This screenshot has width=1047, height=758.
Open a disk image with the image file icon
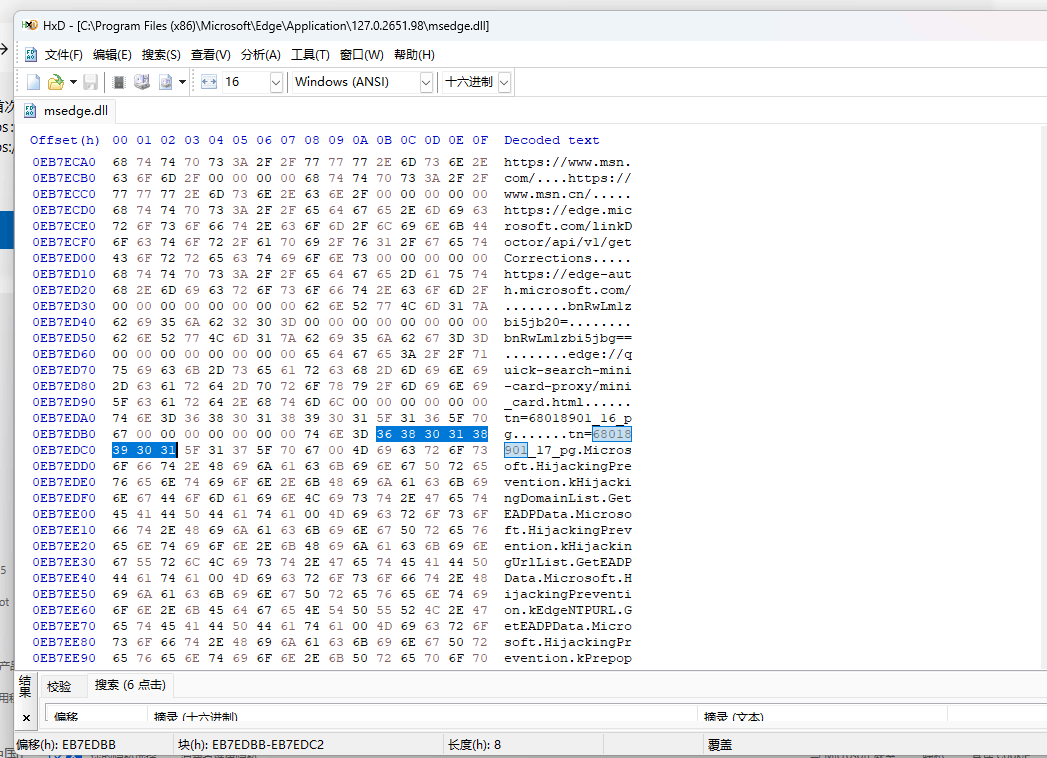(x=166, y=82)
